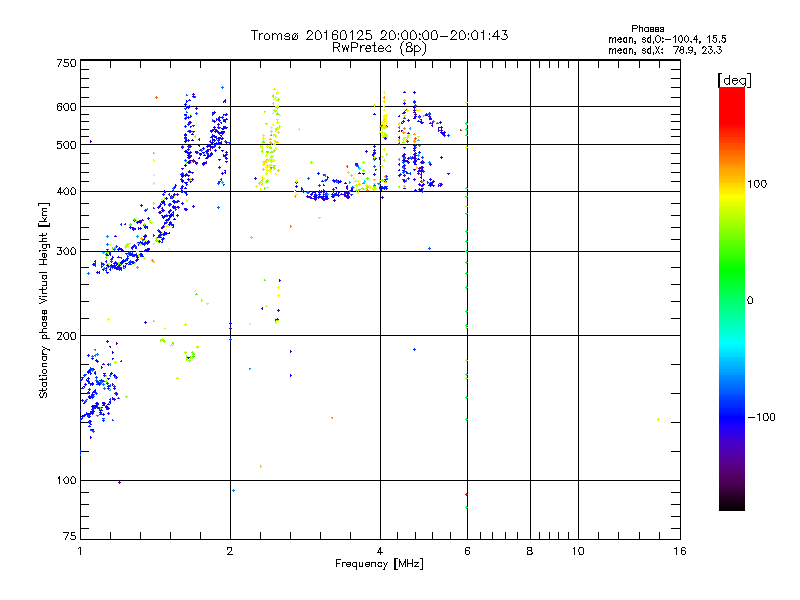Click the x-axis frequency tick label '16'
Screen dimensions: 800x600
tap(680, 551)
